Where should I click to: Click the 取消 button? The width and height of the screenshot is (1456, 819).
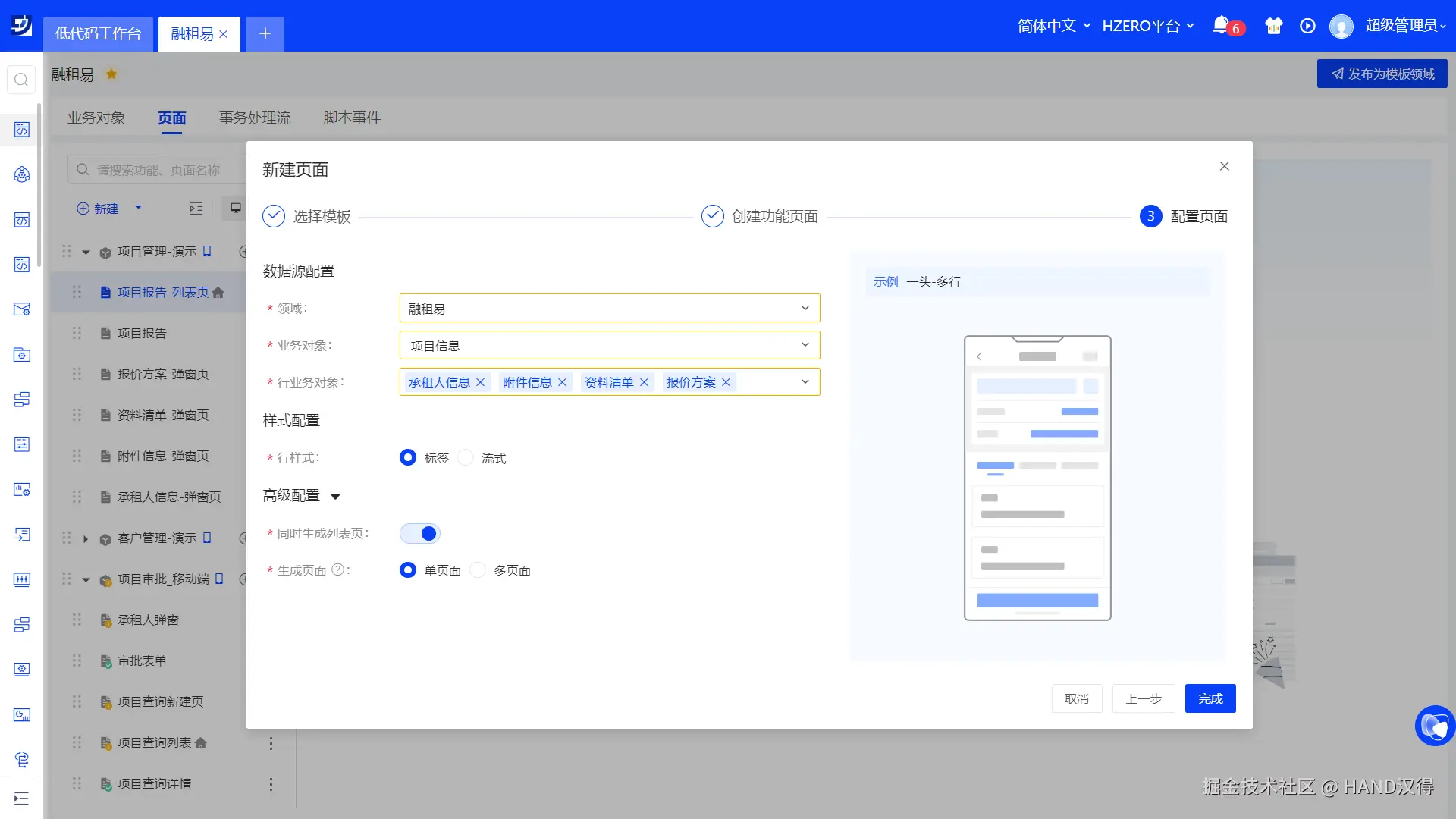(x=1076, y=698)
